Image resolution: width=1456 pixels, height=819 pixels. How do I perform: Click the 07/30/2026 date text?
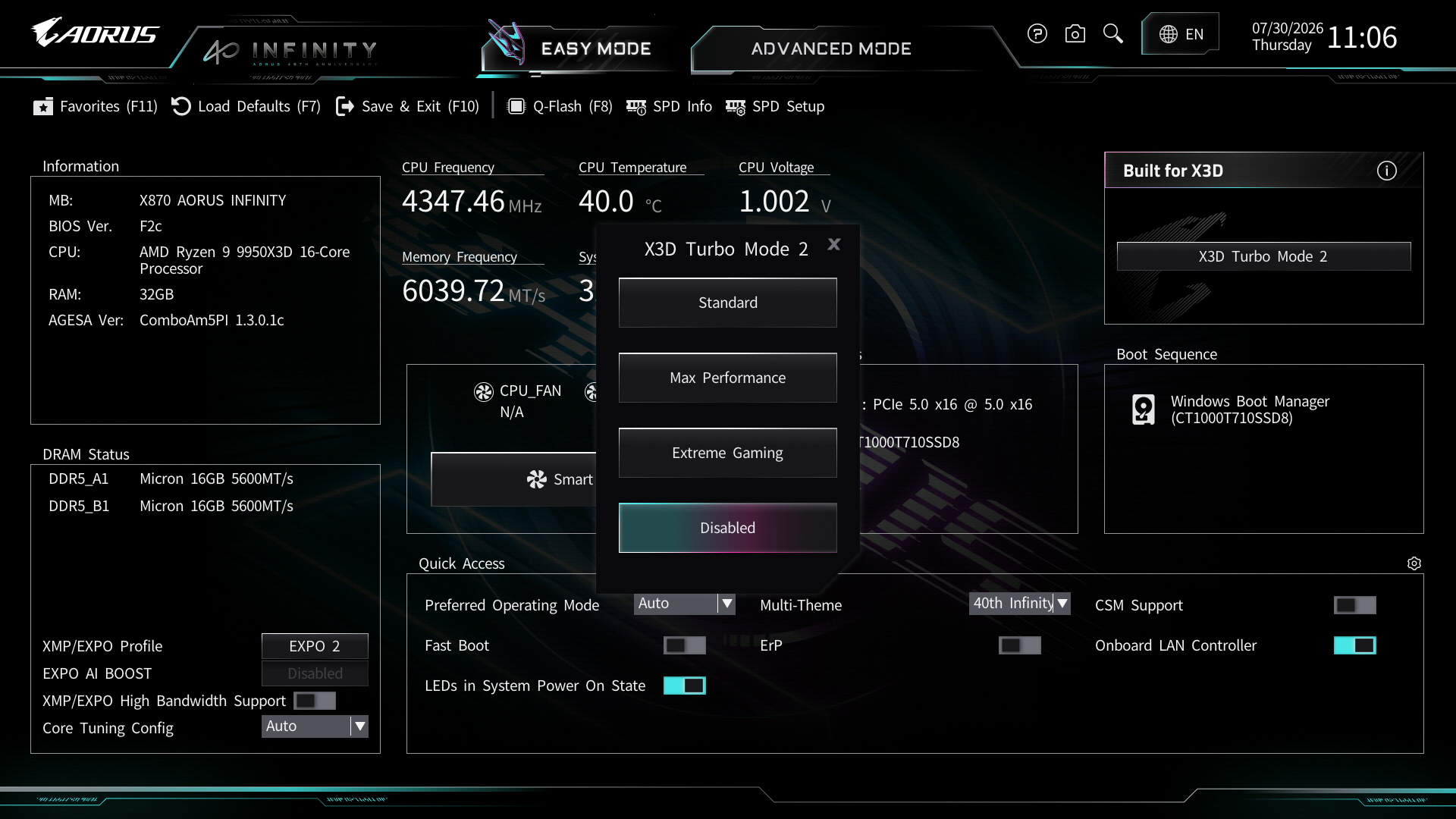coord(1288,28)
